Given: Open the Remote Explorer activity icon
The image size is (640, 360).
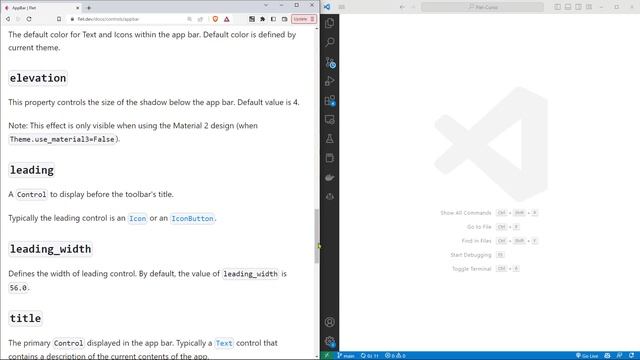Looking at the screenshot, I should click(x=330, y=120).
